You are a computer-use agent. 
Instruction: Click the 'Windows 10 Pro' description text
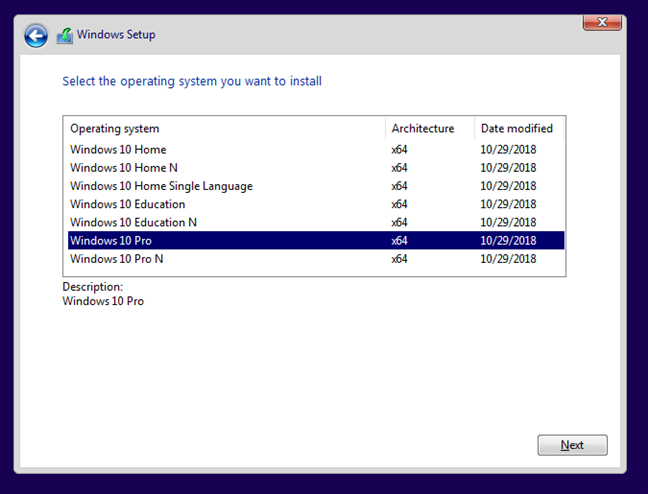(x=103, y=301)
